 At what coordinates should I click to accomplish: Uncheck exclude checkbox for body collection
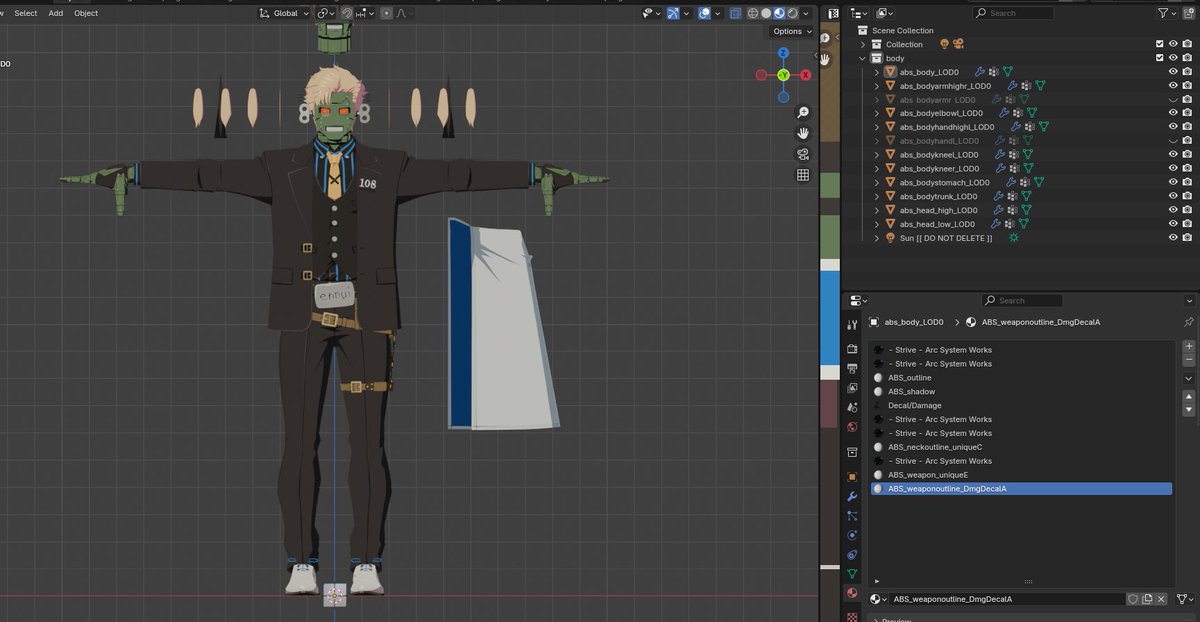coord(1160,58)
